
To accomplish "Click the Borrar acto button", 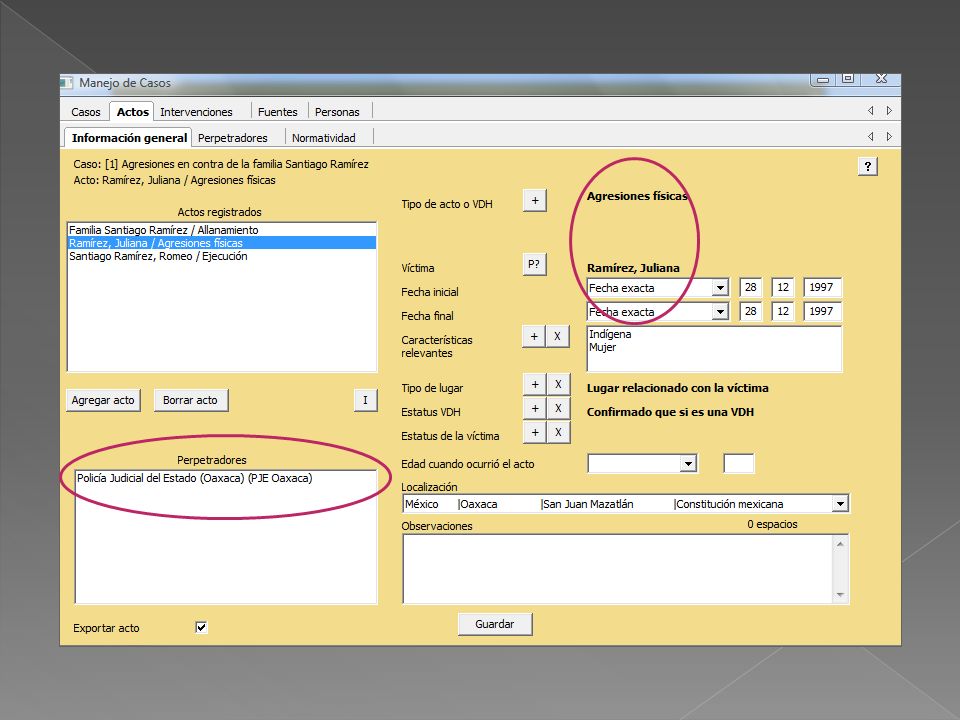I will click(x=190, y=400).
